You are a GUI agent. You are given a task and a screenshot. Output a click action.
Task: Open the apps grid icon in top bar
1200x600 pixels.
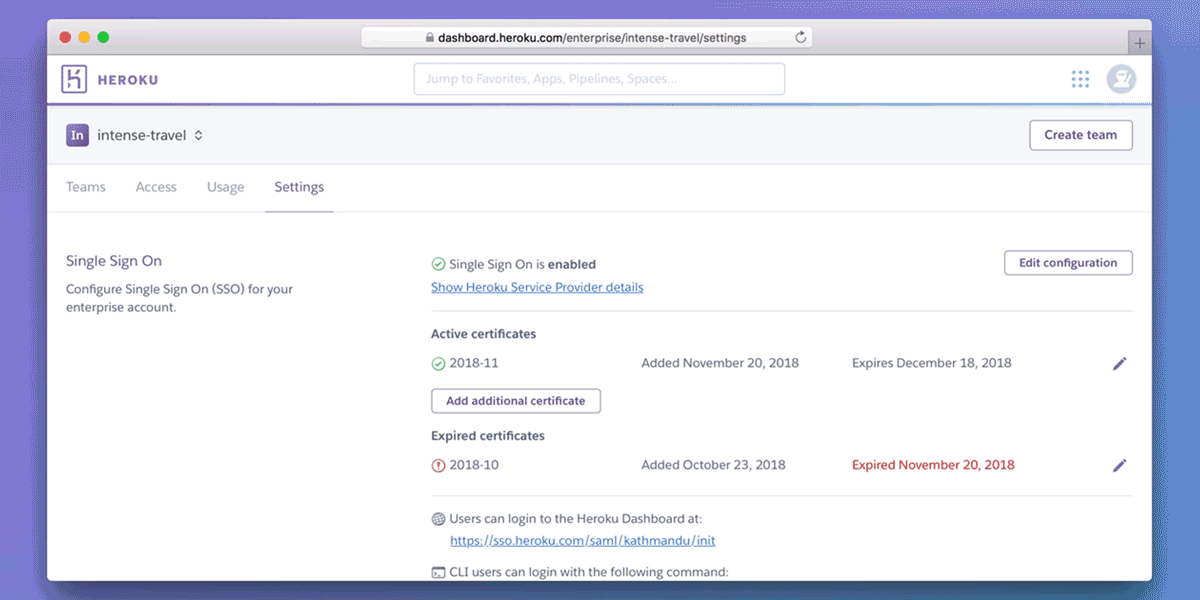1080,78
